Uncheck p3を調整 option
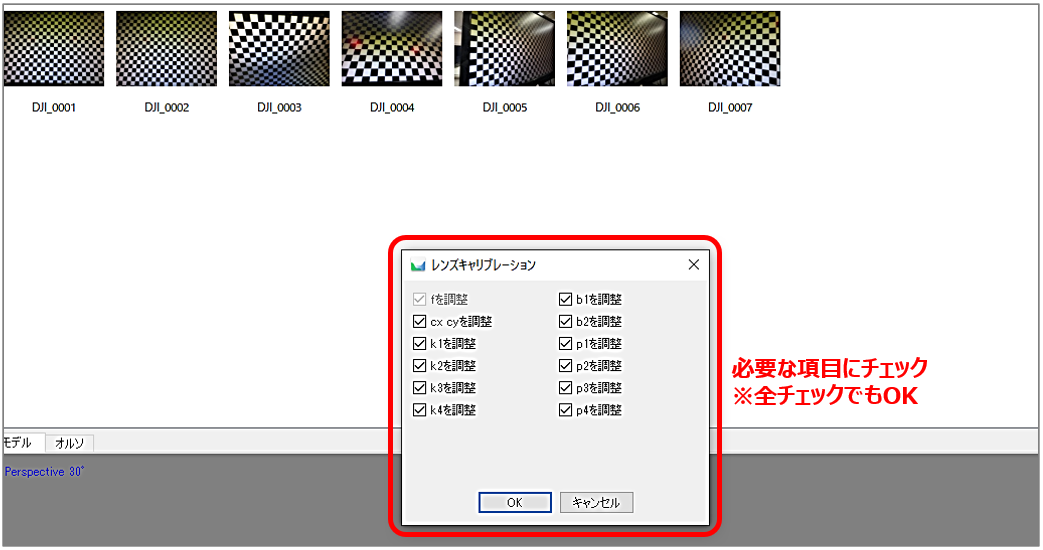 tap(565, 388)
